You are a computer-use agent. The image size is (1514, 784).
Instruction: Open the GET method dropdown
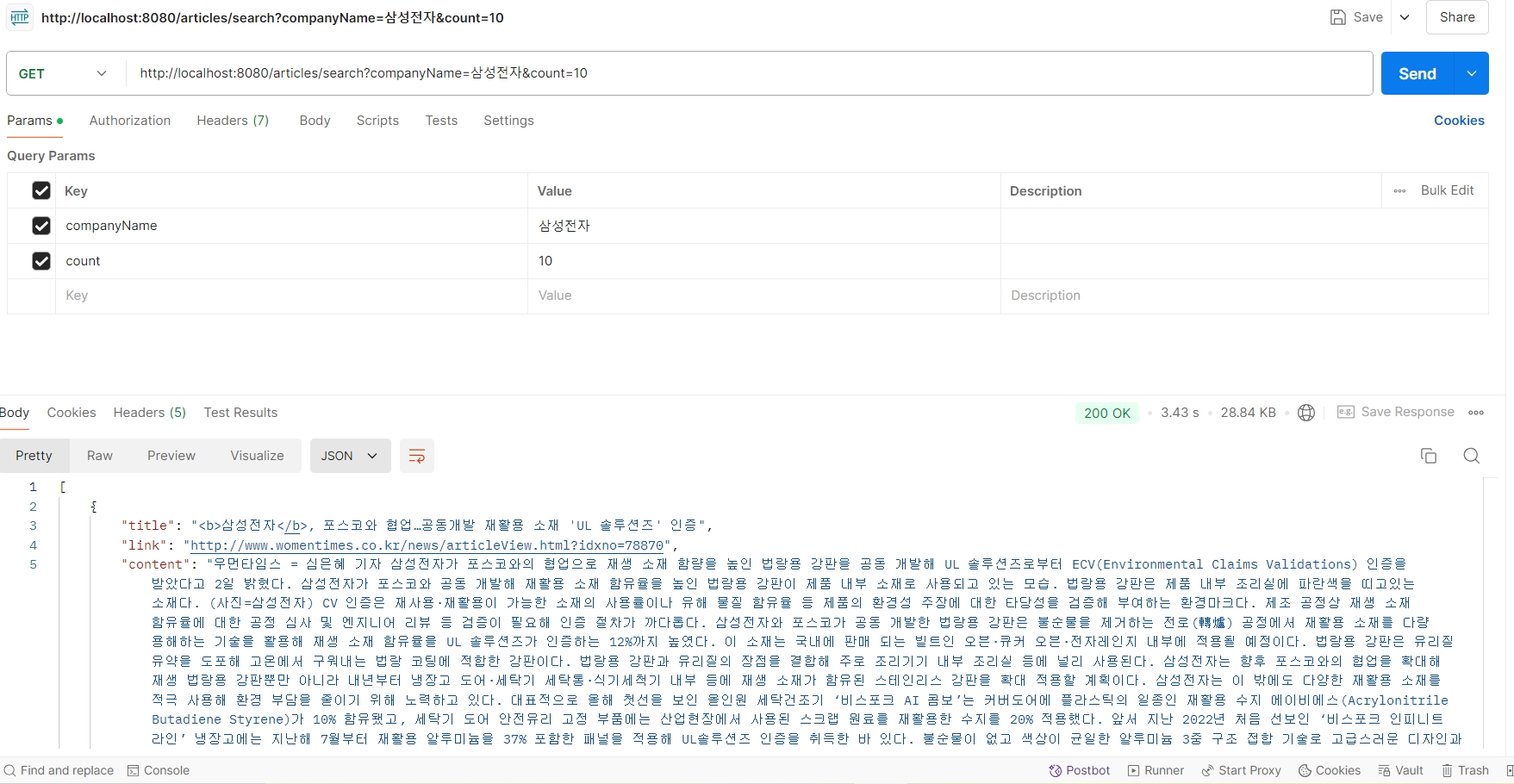click(63, 73)
